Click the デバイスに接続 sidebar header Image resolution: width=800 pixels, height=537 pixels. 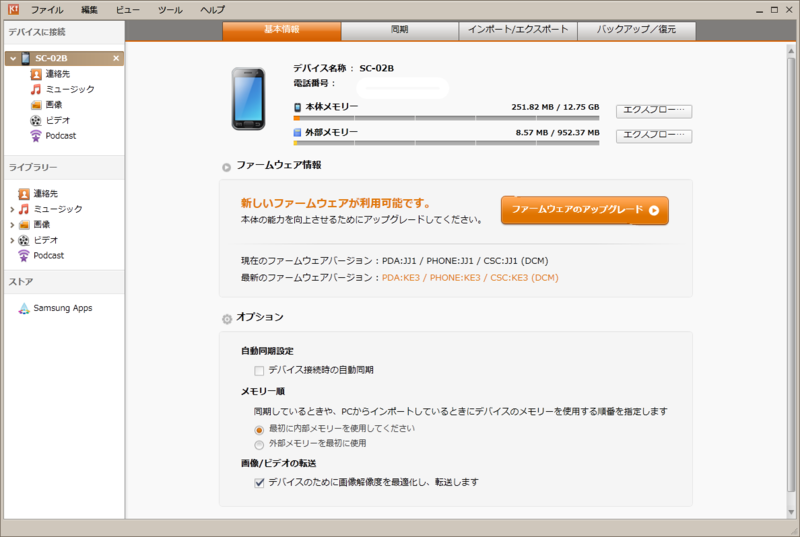point(64,32)
